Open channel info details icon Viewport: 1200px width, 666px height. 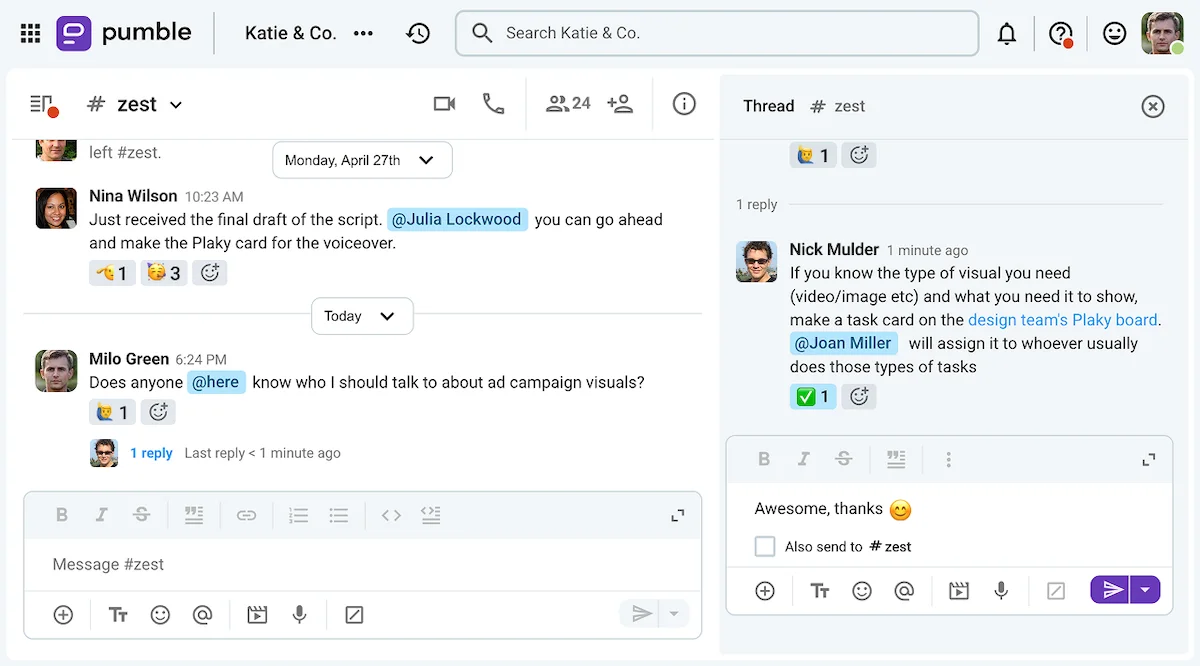pyautogui.click(x=684, y=104)
